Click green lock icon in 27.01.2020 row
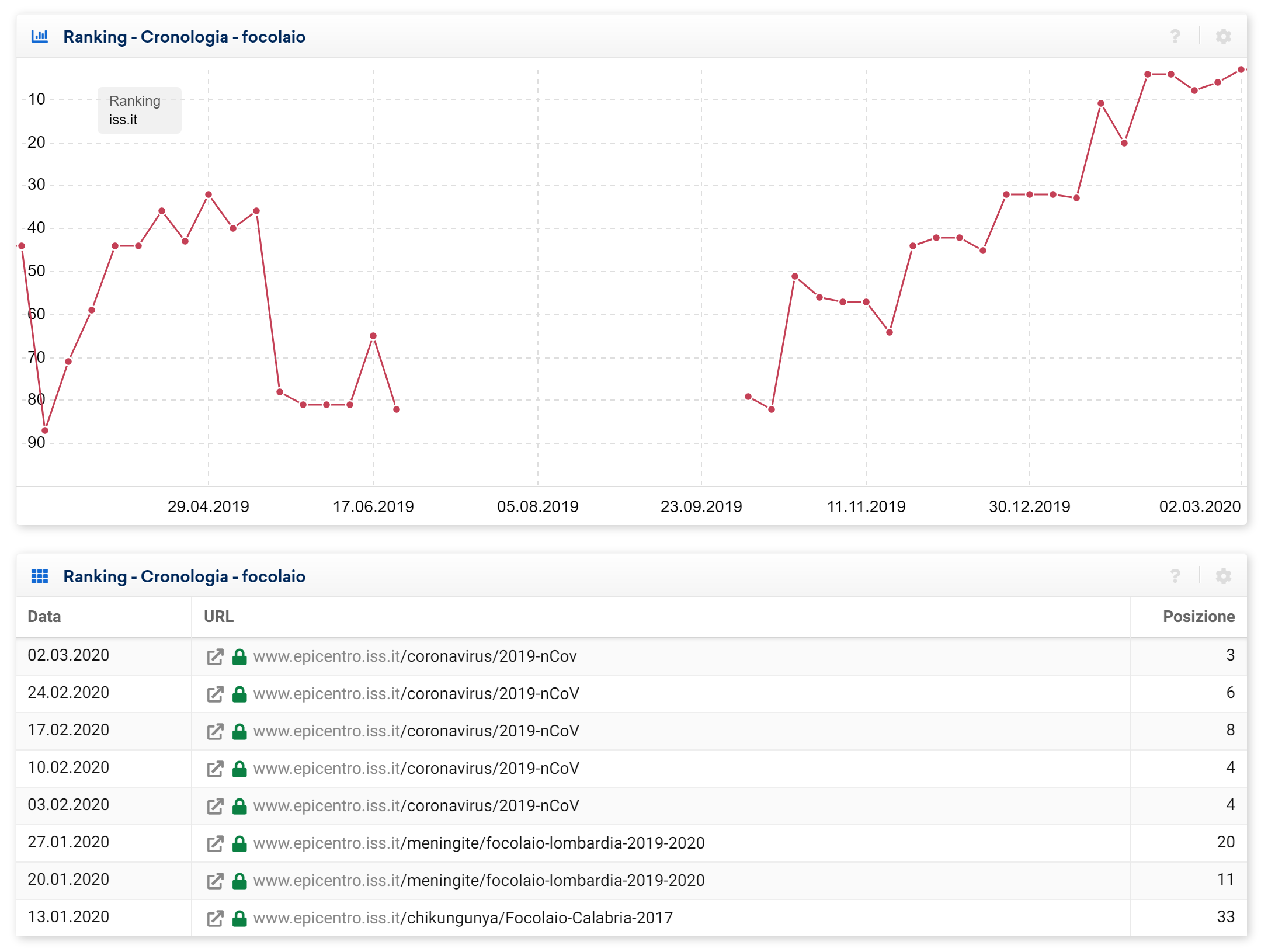This screenshot has height=952, width=1268. click(239, 844)
